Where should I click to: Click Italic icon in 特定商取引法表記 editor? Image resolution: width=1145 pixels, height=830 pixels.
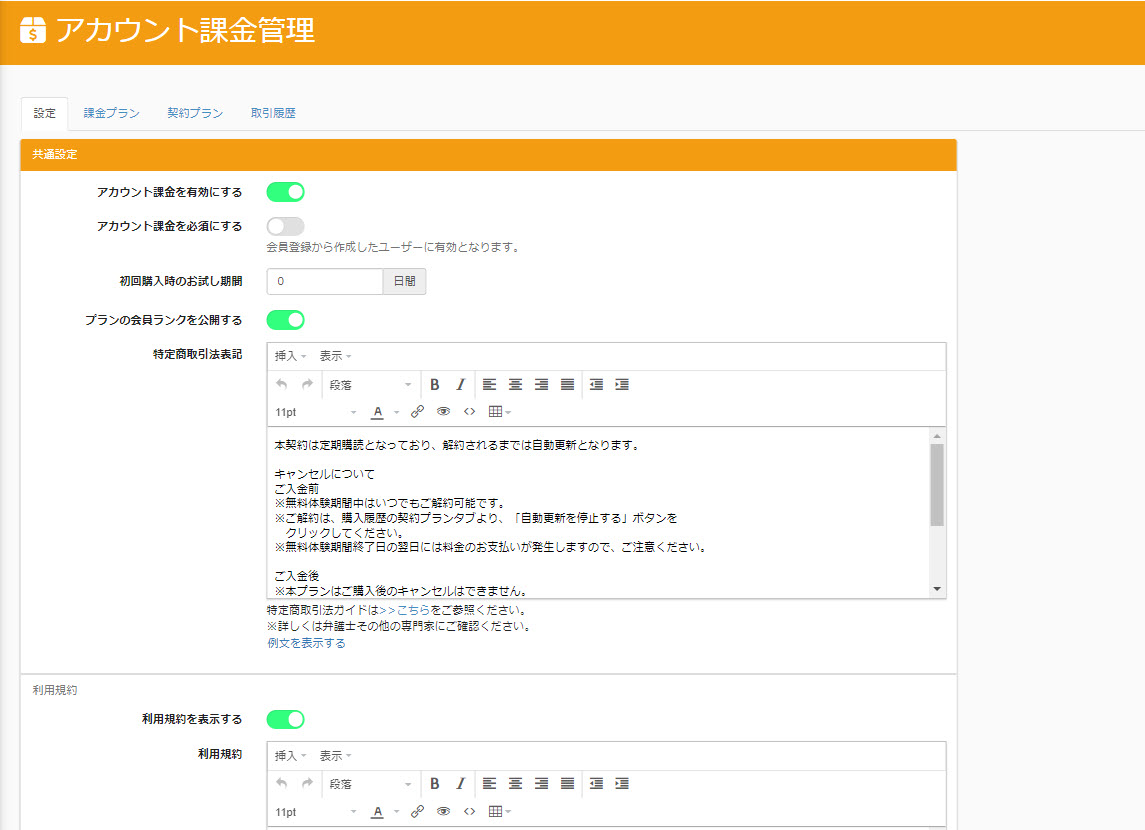tap(460, 385)
